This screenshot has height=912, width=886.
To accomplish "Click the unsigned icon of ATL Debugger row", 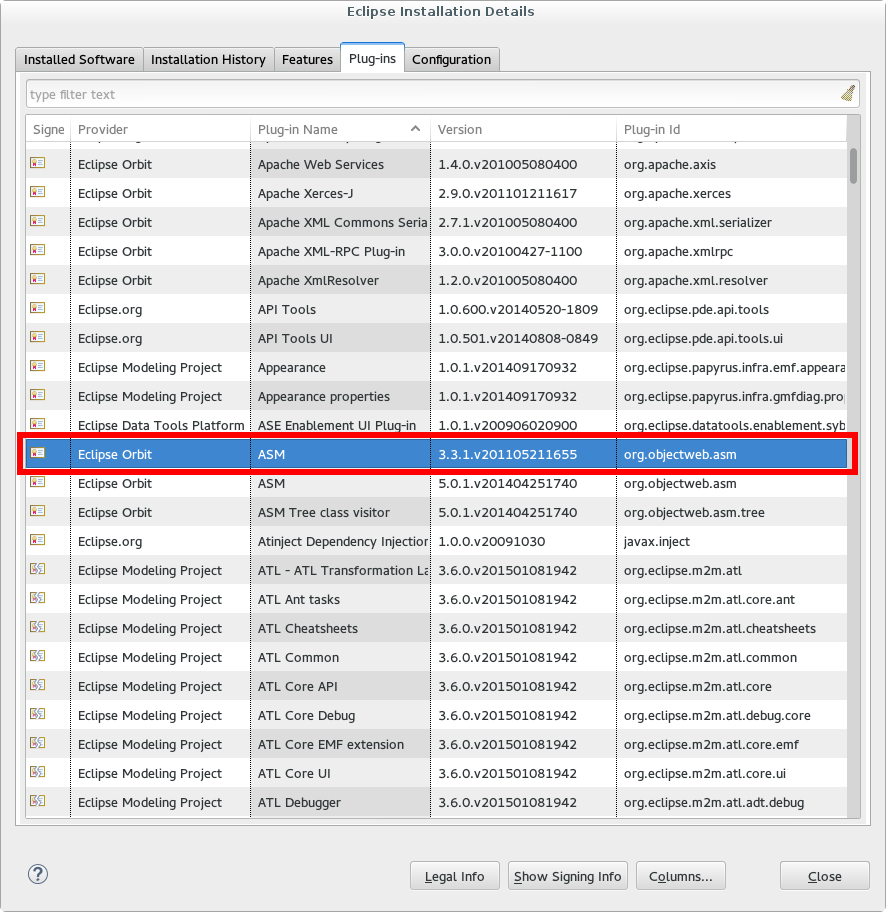I will (38, 801).
